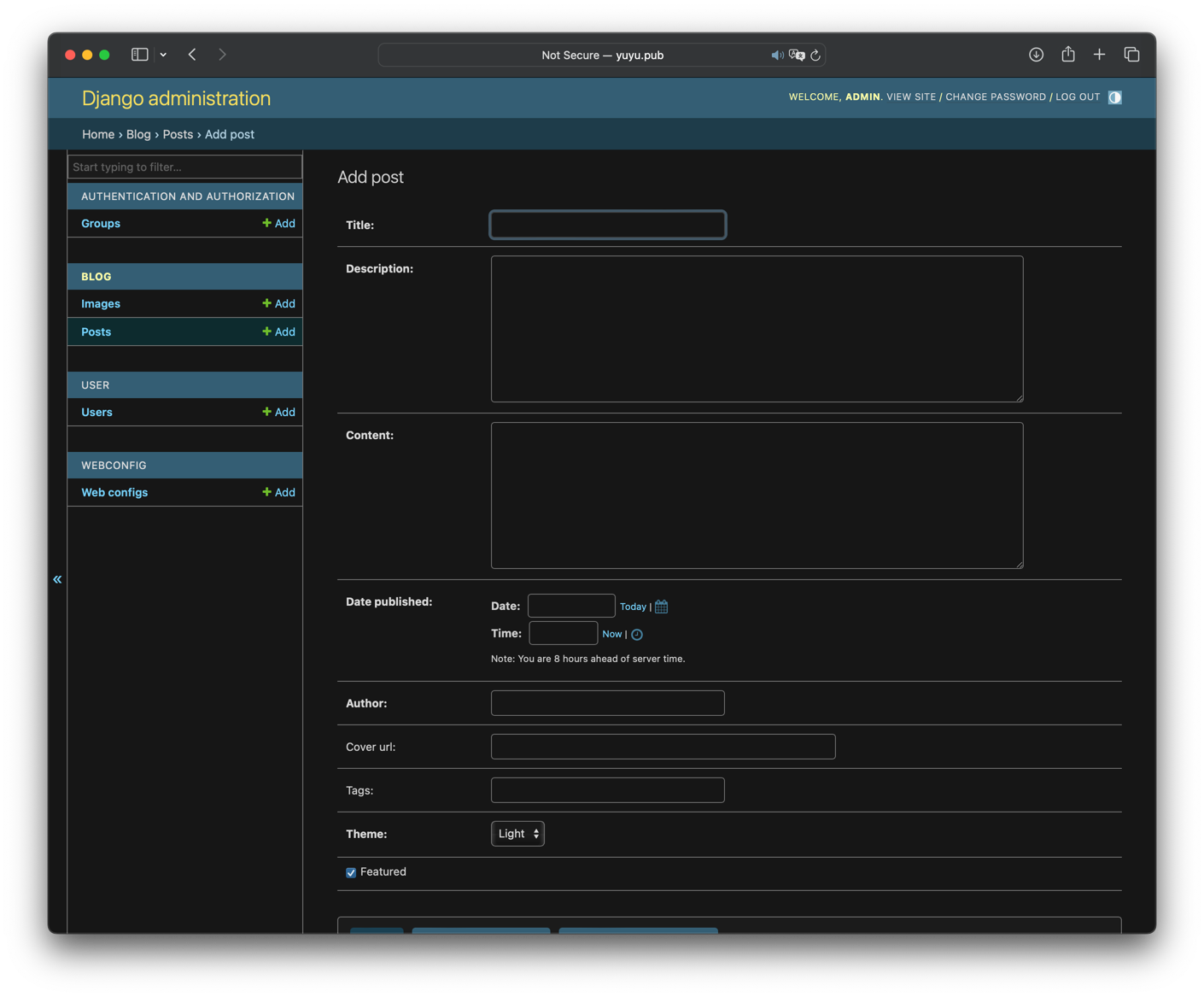Click Change Password link
Image resolution: width=1204 pixels, height=997 pixels.
pos(996,97)
